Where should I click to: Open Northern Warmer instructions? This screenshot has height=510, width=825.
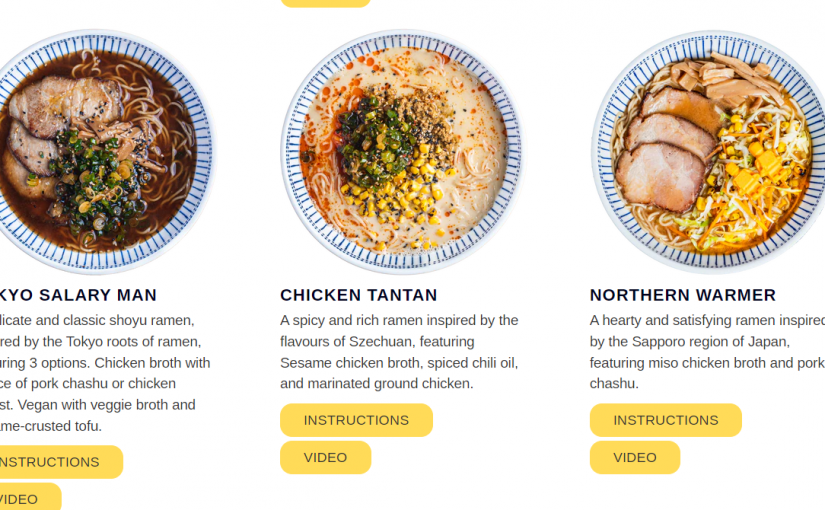pyautogui.click(x=666, y=420)
